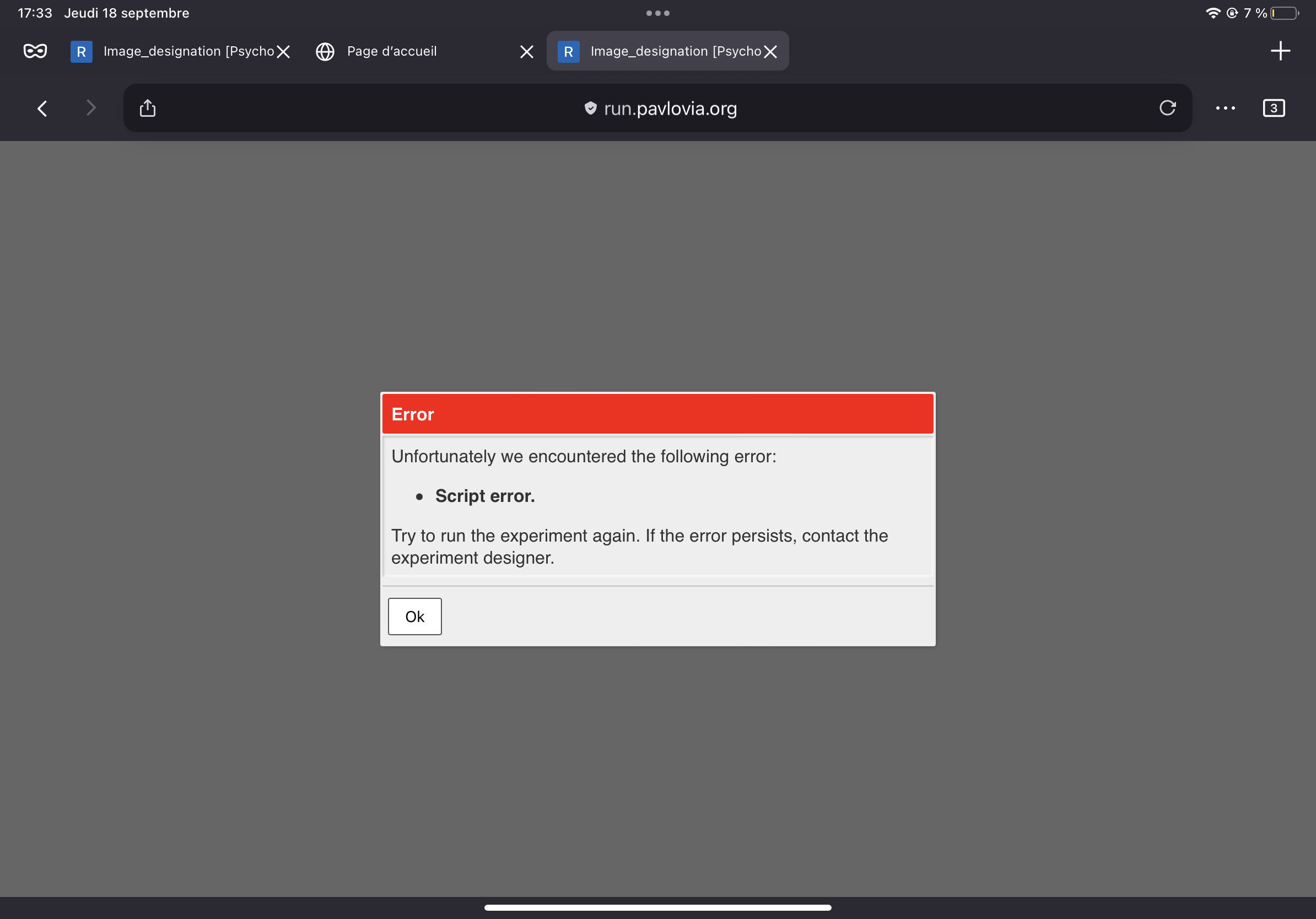This screenshot has width=1316, height=919.
Task: Close the Page d'accueil tab
Action: tap(526, 52)
